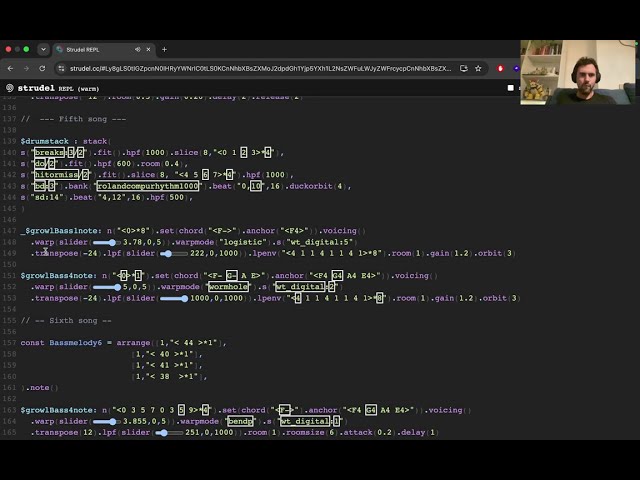Screen dimensions: 640x480
Task: Click '.slice' on line 140
Action: pyautogui.click(x=186, y=153)
